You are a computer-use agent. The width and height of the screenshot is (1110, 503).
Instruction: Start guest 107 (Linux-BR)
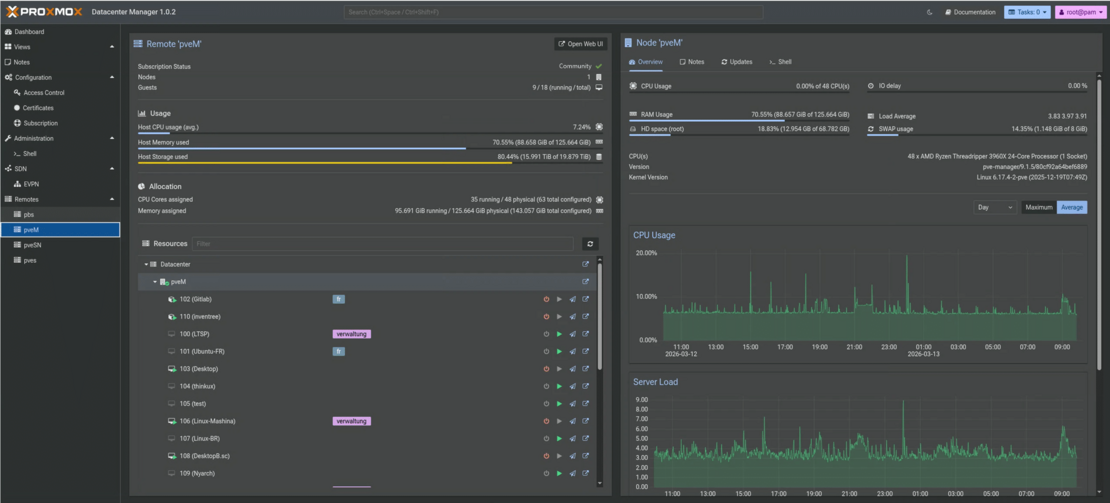pyautogui.click(x=559, y=439)
